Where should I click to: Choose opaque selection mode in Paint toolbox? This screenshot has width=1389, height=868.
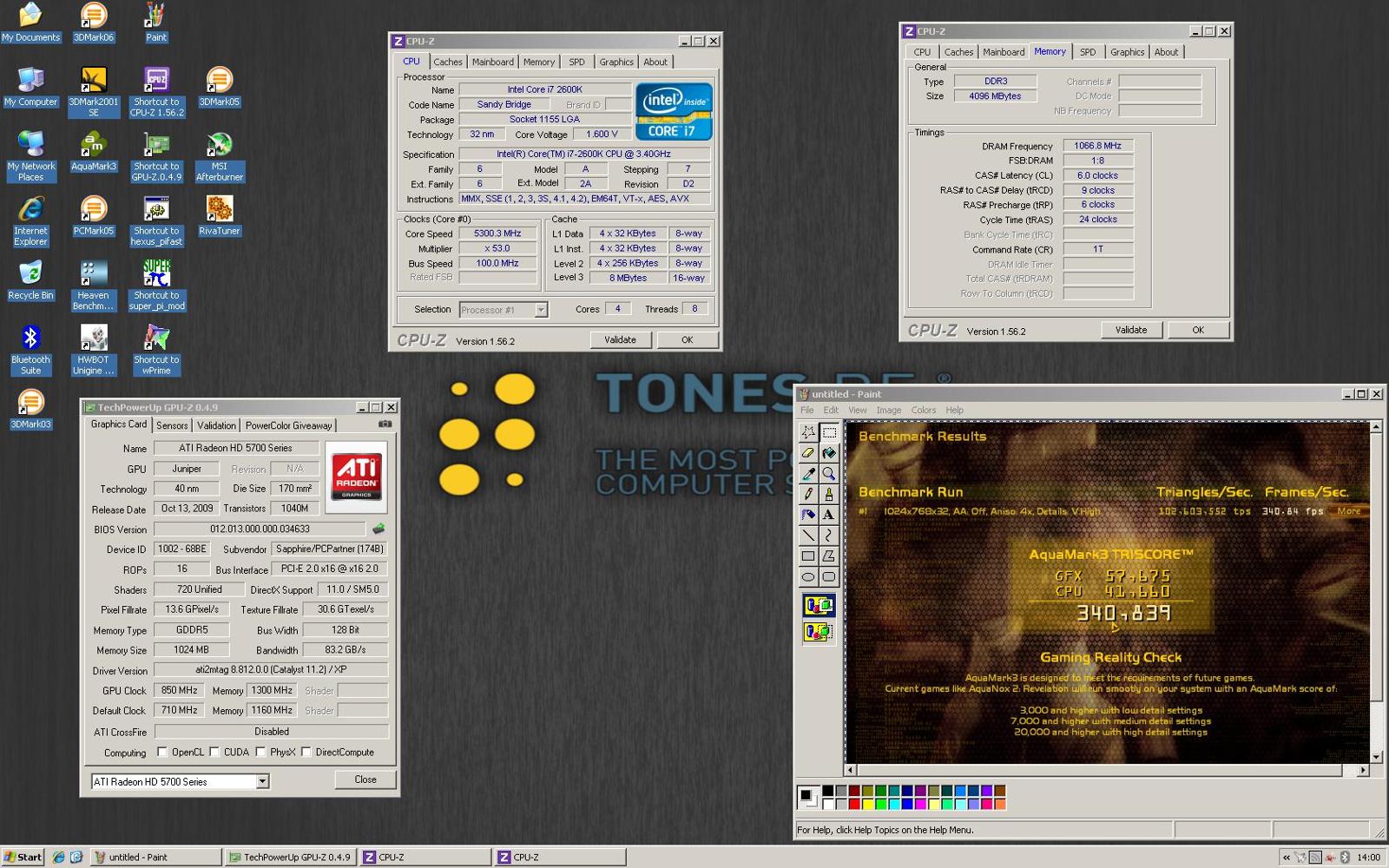[x=819, y=605]
